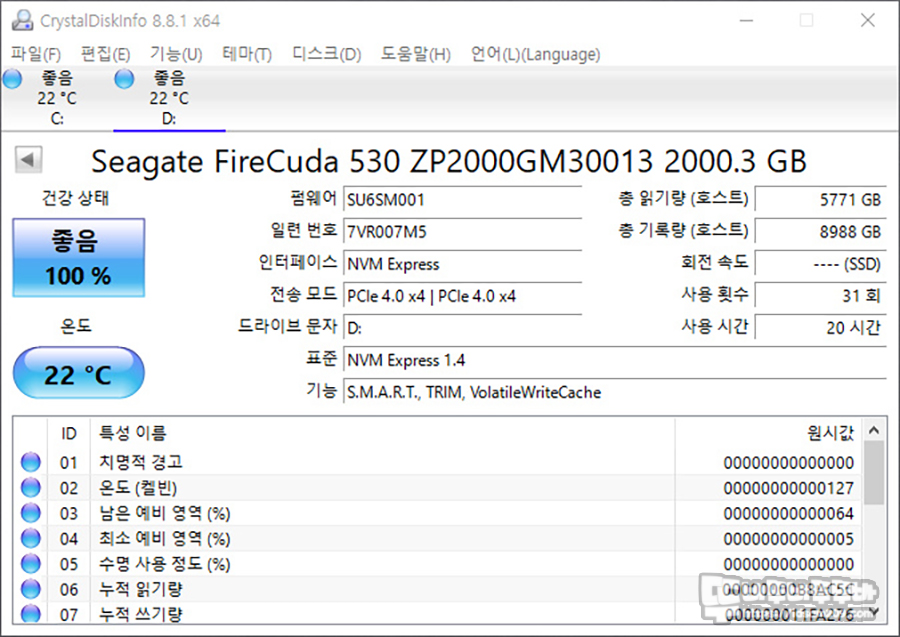The width and height of the screenshot is (900, 637).
Task: Click status orb of row 04 최소 예비 영역
Action: point(30,538)
